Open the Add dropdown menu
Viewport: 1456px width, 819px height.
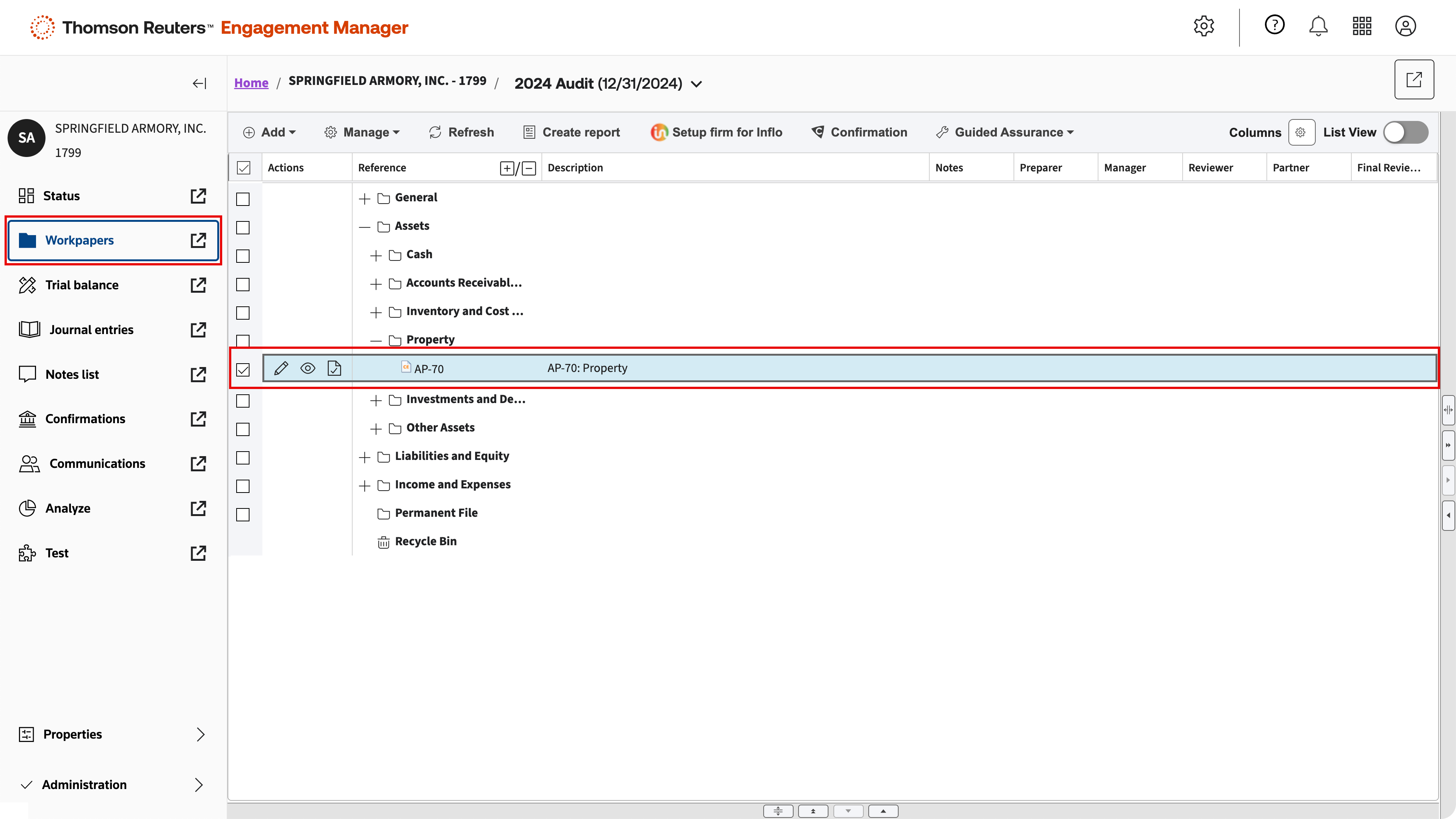coord(270,132)
